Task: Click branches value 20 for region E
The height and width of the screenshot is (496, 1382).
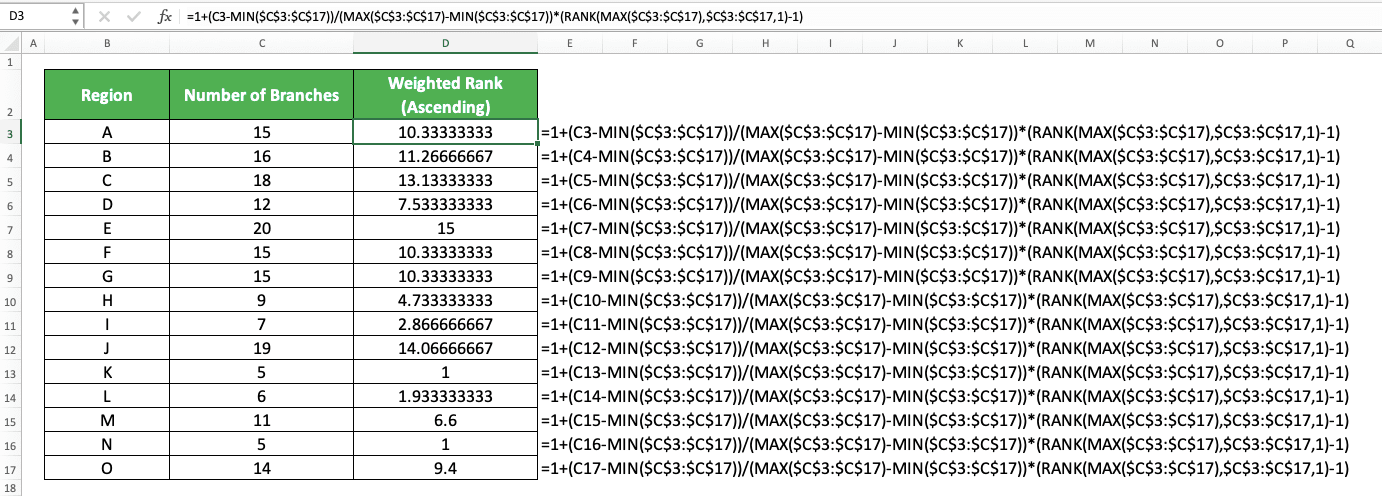Action: (x=261, y=229)
